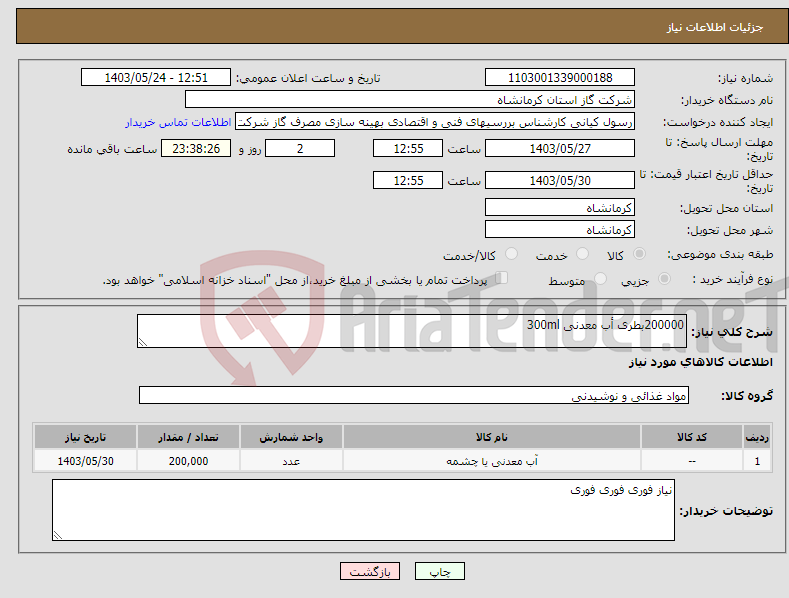
Task: Click the remaining time field 23:38:26
Action: 196,148
